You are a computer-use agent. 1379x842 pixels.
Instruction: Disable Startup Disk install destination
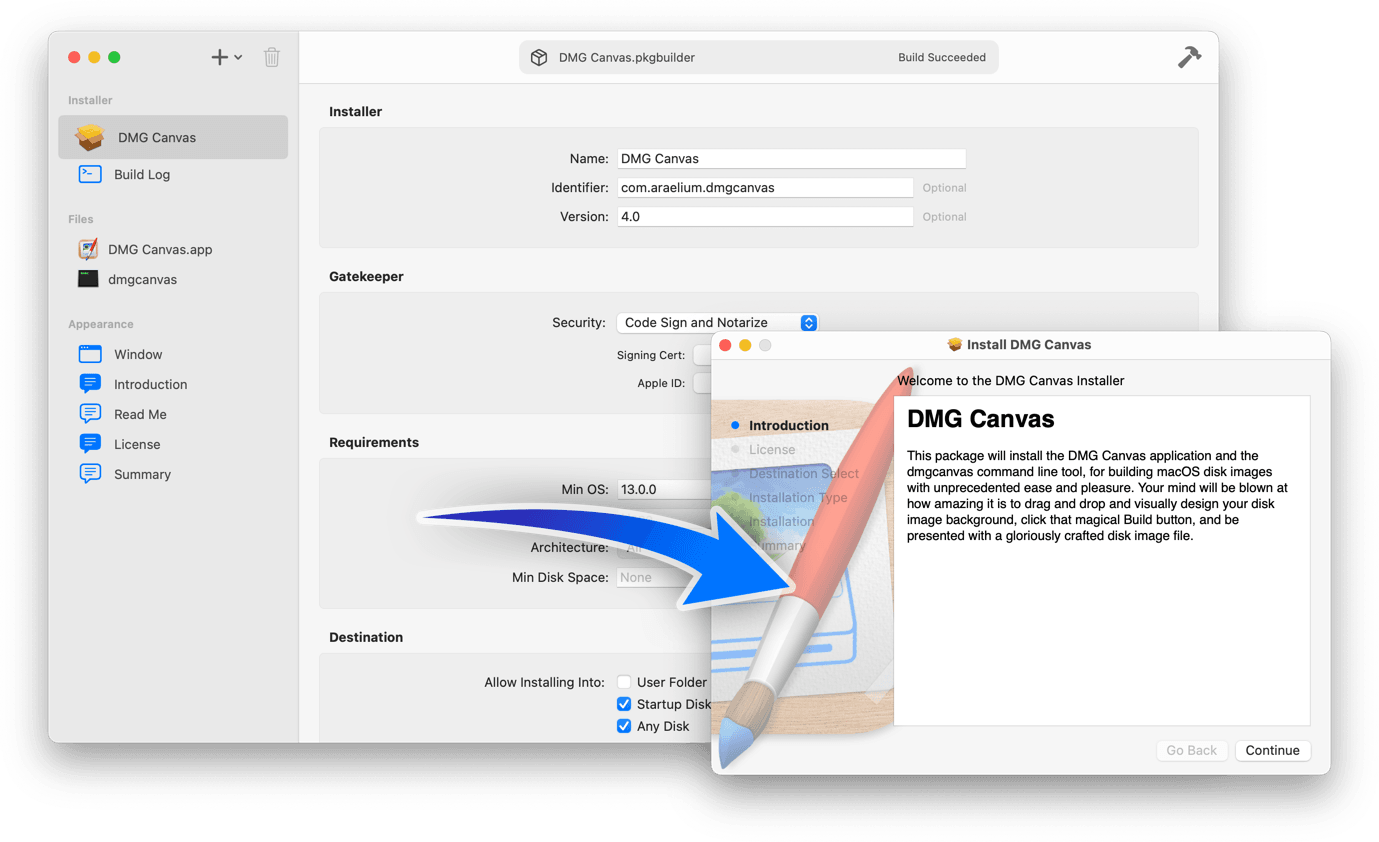click(624, 704)
